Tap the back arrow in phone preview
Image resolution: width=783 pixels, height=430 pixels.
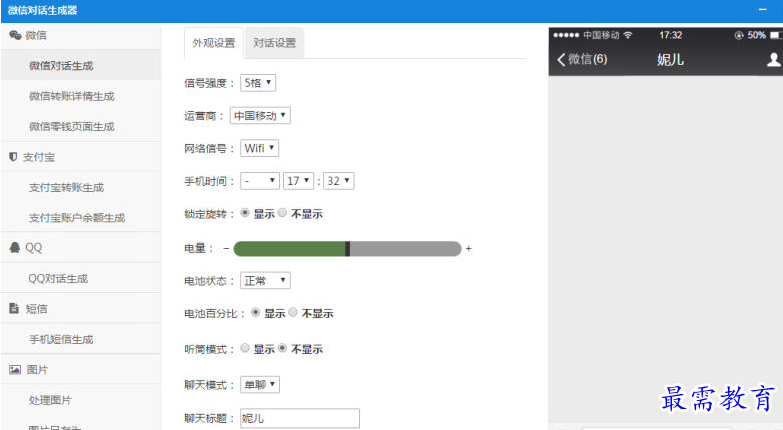[561, 59]
